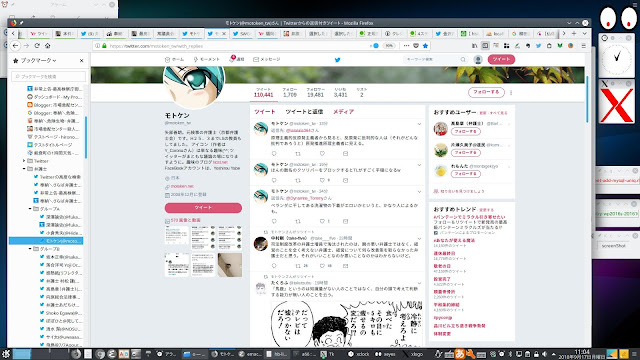Like the first モトケン tweet
Screen dimensions: 640x360
pyautogui.click(x=322, y=153)
